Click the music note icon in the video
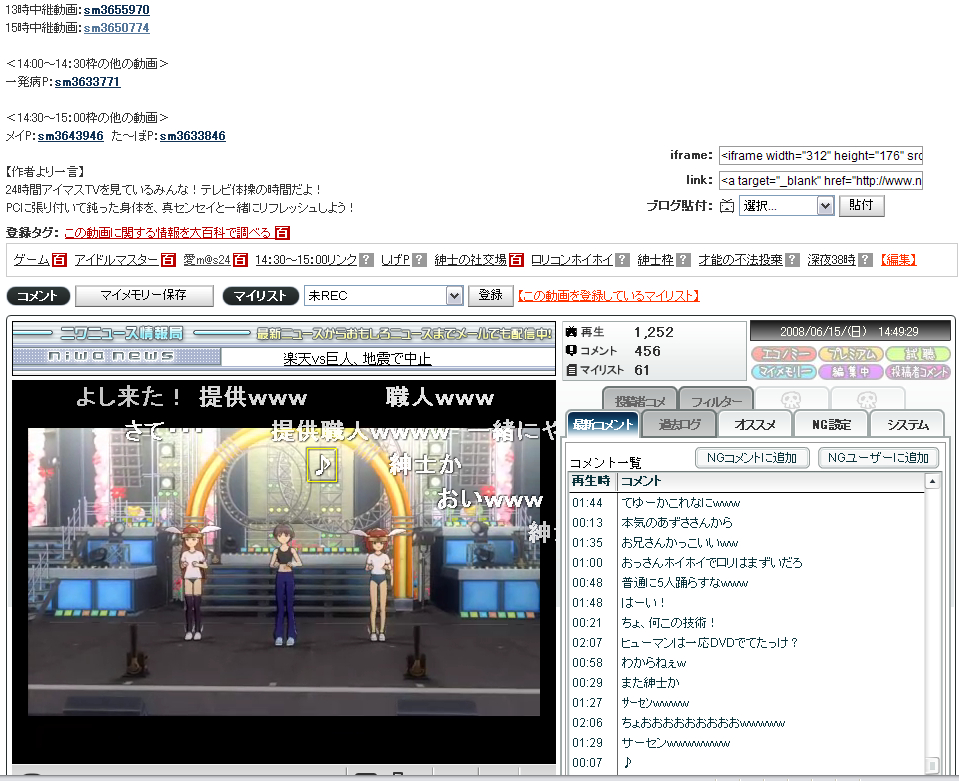This screenshot has width=959, height=781. click(322, 464)
